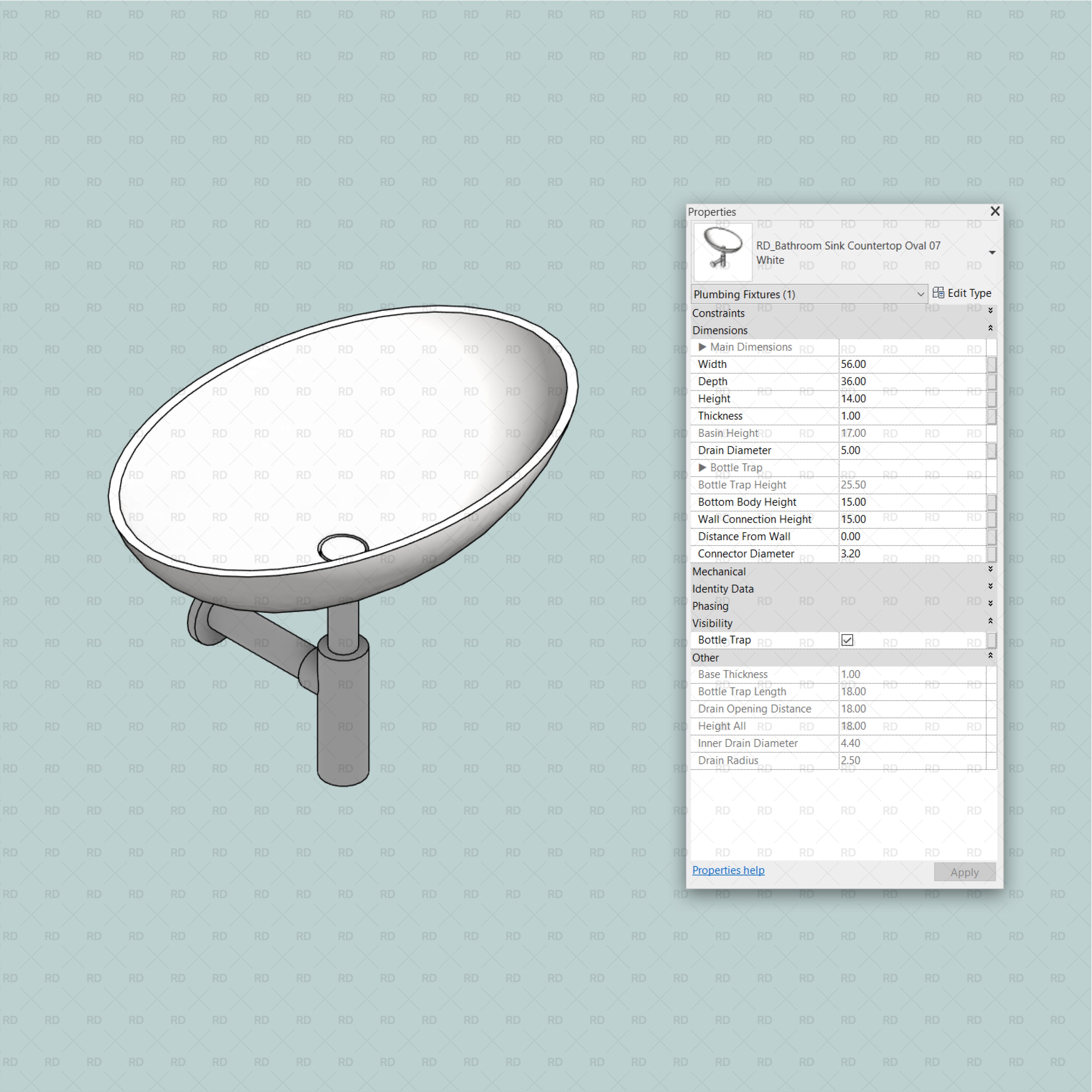1092x1092 pixels.
Task: Expand the Constraints section
Action: point(990,310)
